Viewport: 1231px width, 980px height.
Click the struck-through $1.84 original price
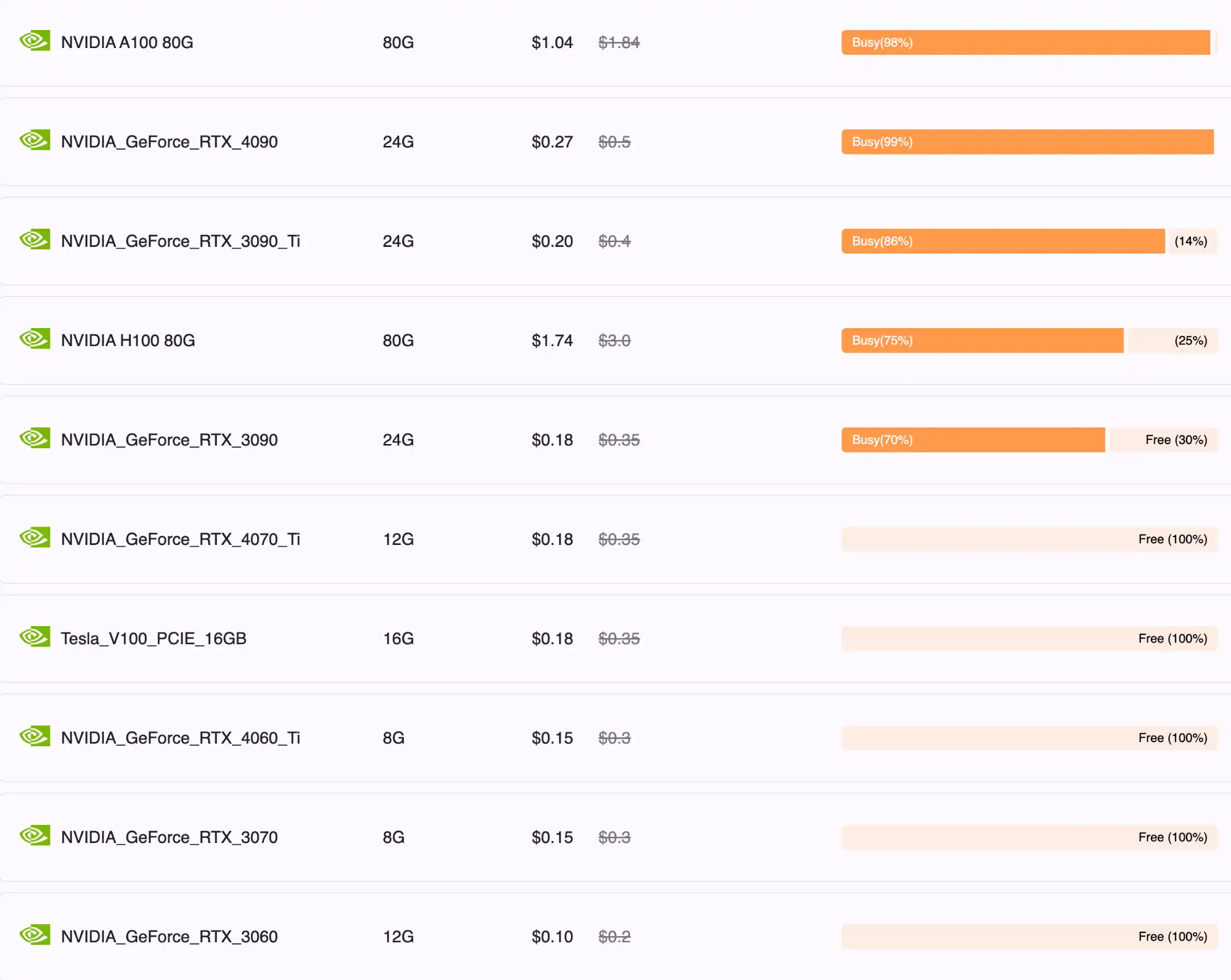[x=619, y=43]
